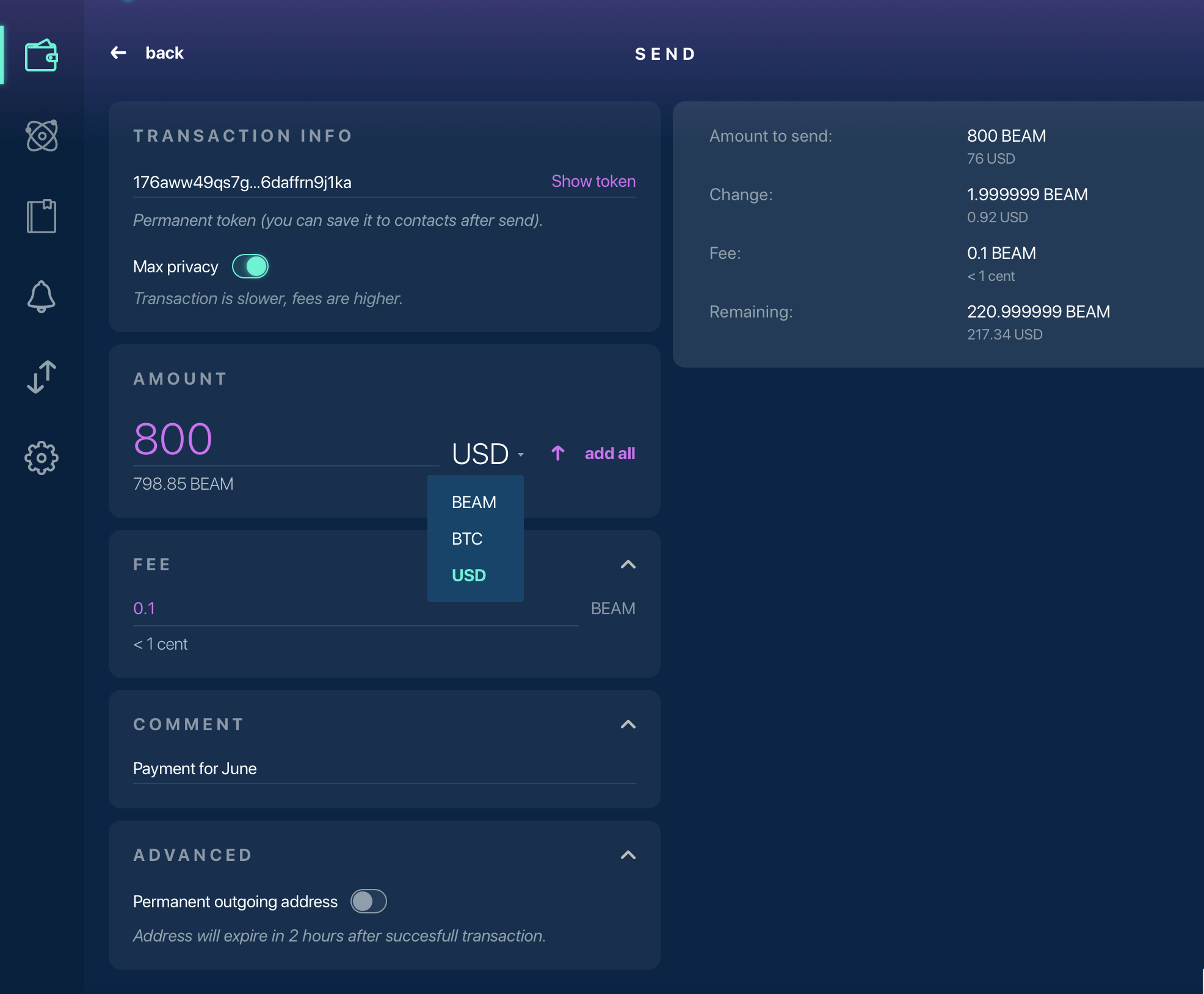Screen dimensions: 1204x994
Task: Select the atom-shaped assets icon in sidebar
Action: click(42, 134)
